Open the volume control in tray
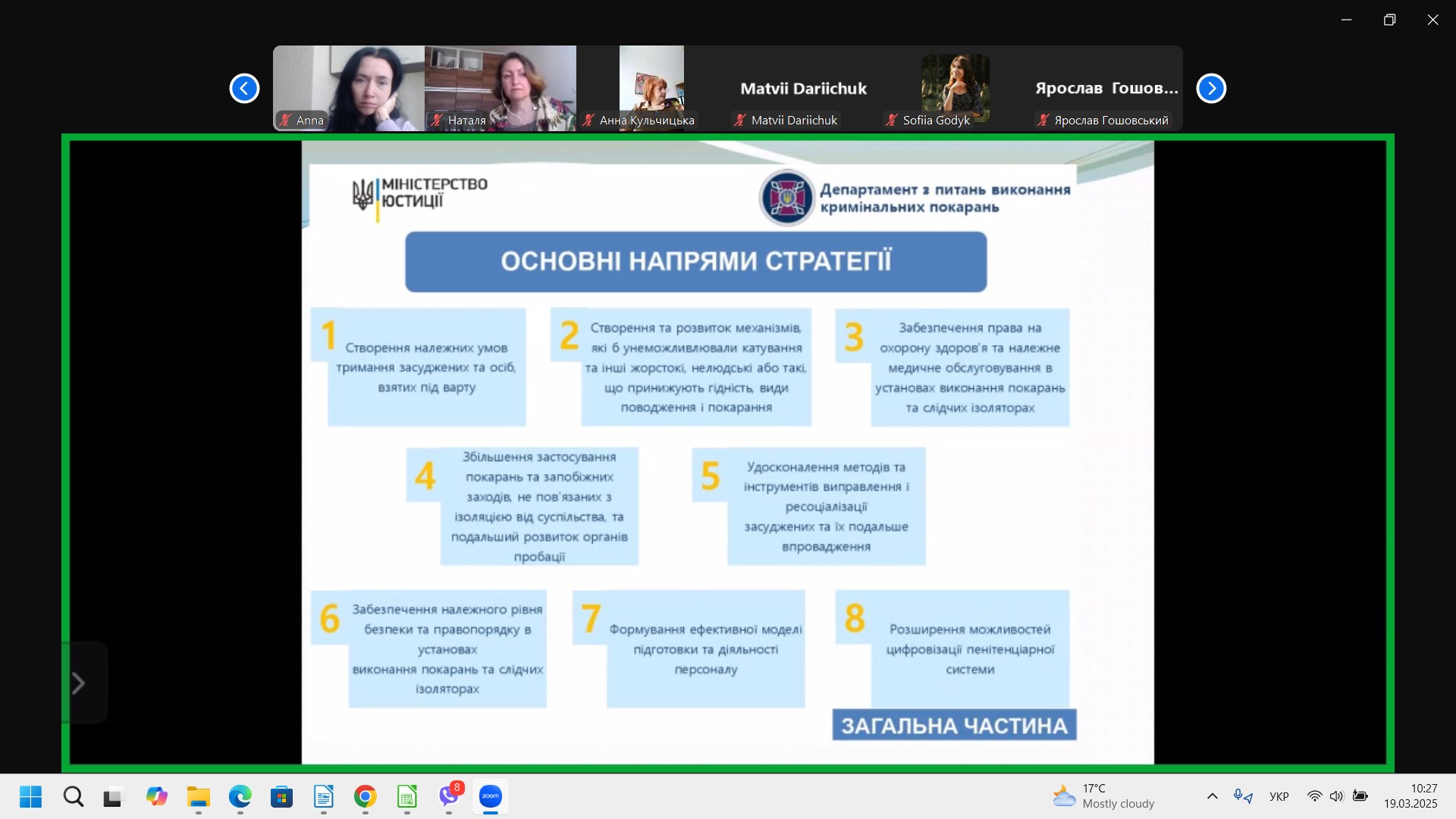Screen dimensions: 1456x819 coord(1336,796)
